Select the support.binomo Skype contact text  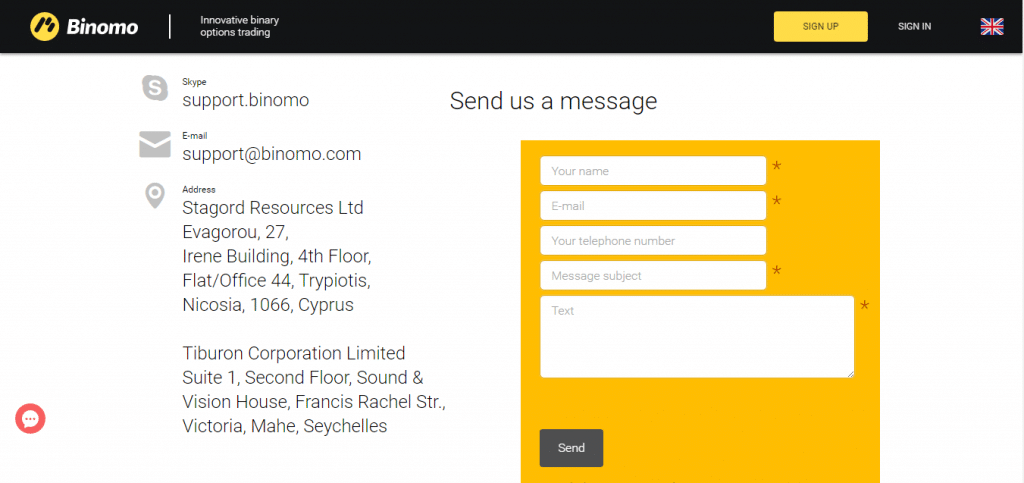pos(246,100)
